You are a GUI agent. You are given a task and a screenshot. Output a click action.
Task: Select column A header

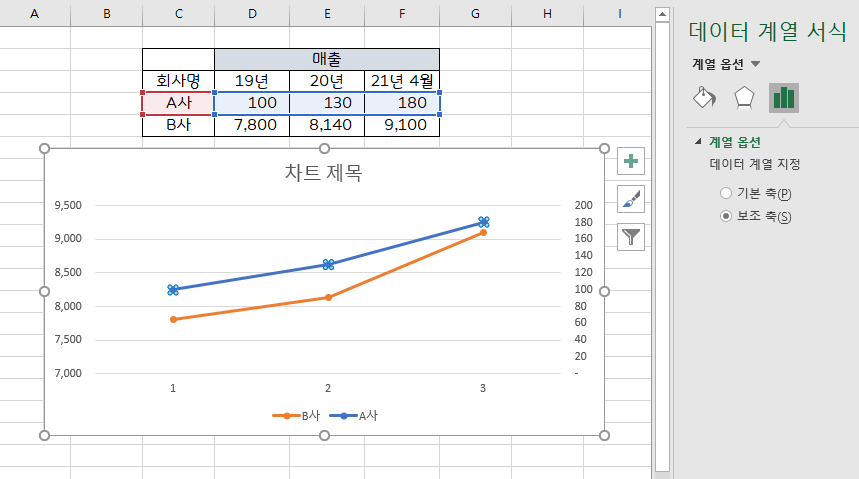click(x=35, y=14)
